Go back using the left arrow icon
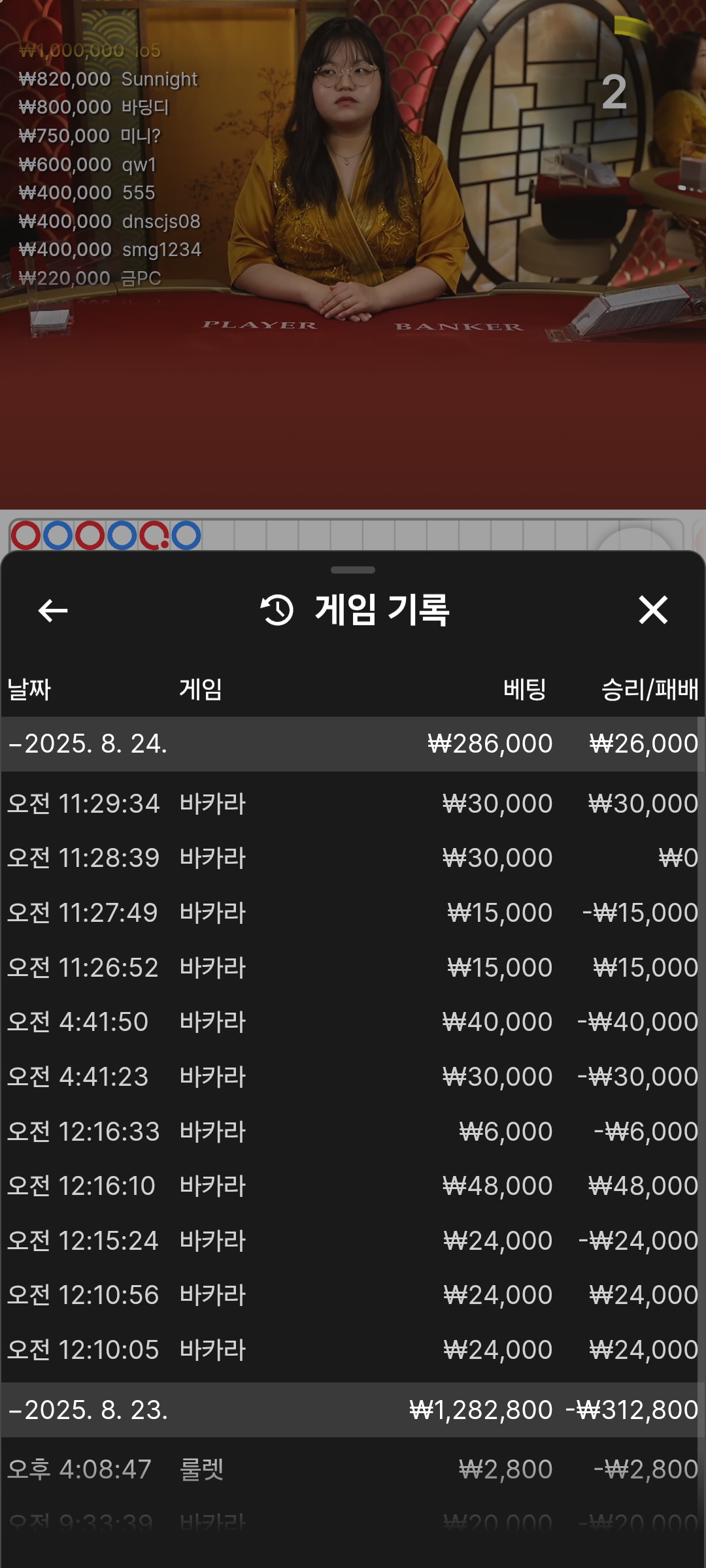706x1568 pixels. tap(53, 611)
